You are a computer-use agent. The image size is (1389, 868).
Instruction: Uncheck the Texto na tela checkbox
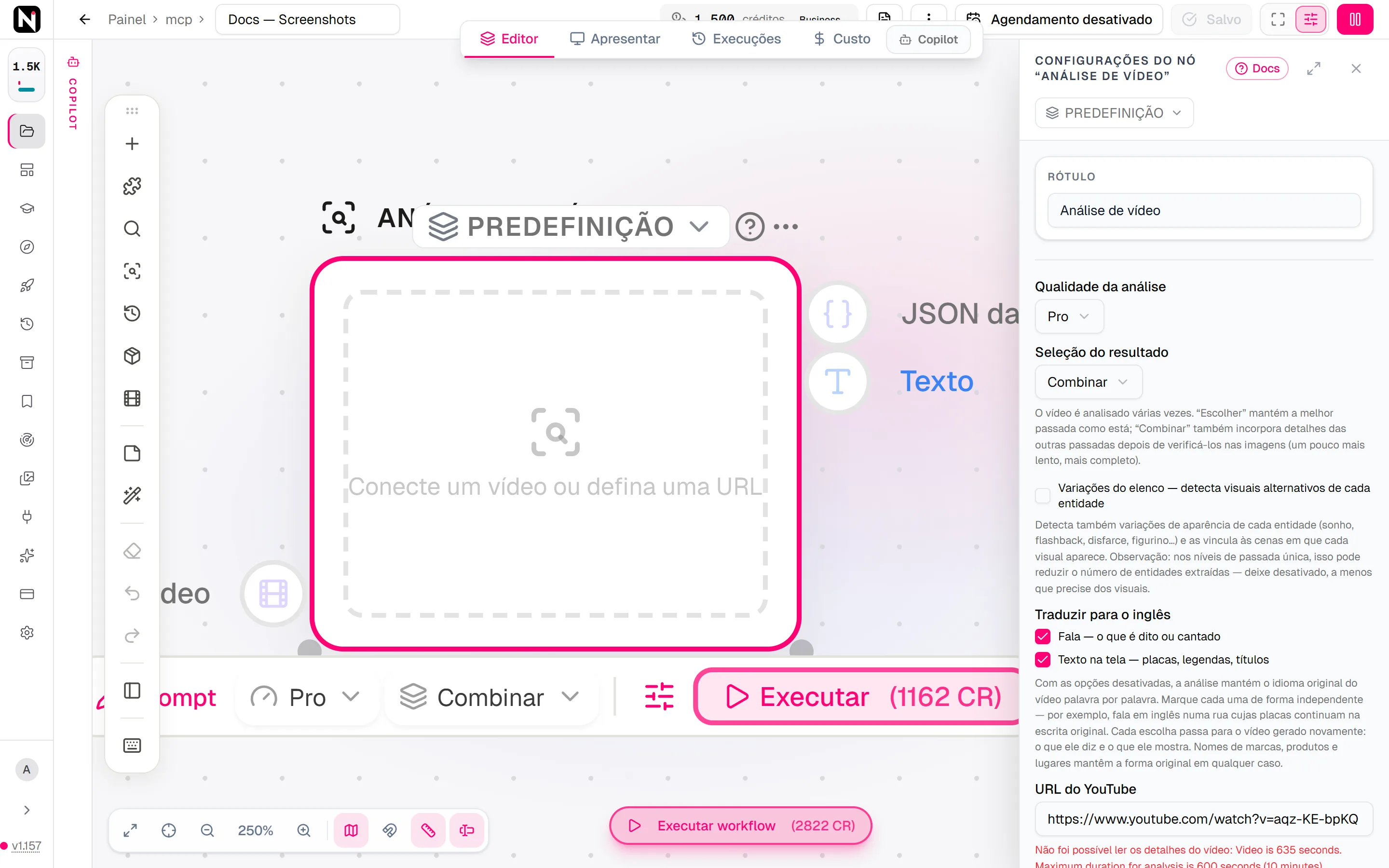(x=1042, y=660)
